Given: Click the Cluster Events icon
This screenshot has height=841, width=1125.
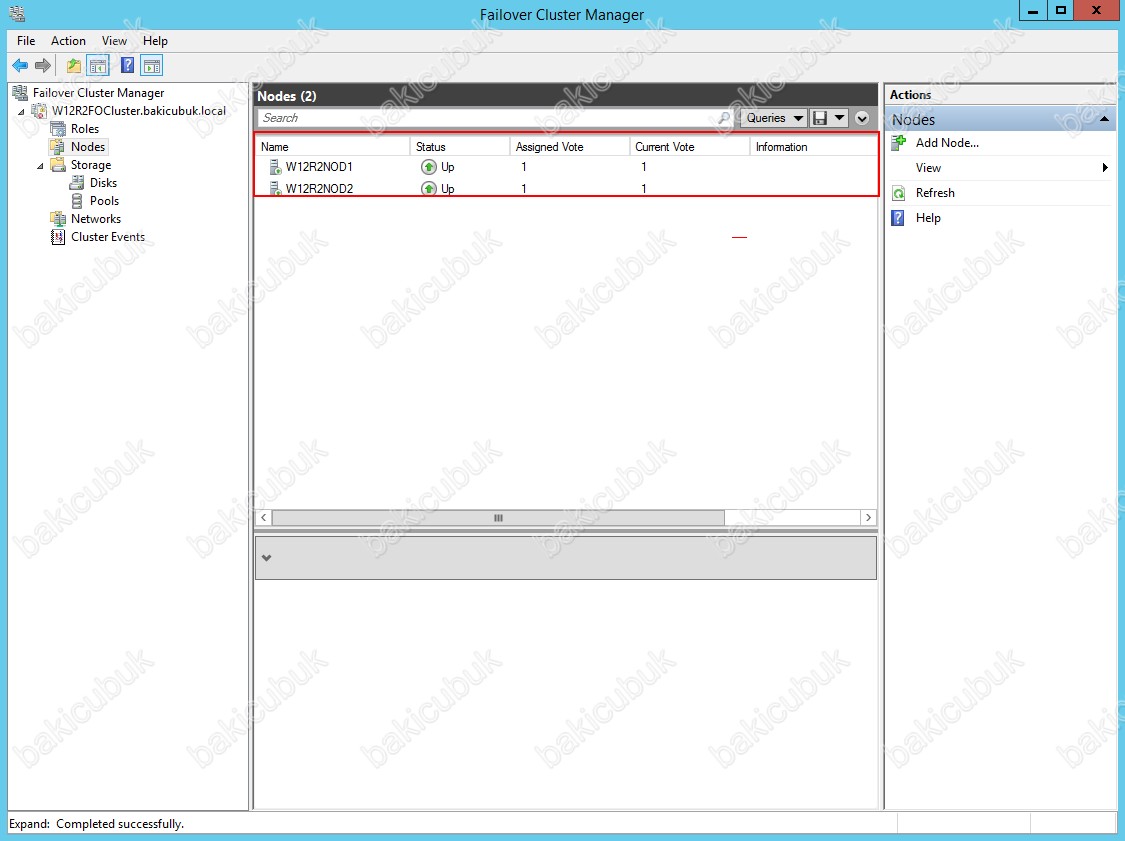Looking at the screenshot, I should 58,237.
